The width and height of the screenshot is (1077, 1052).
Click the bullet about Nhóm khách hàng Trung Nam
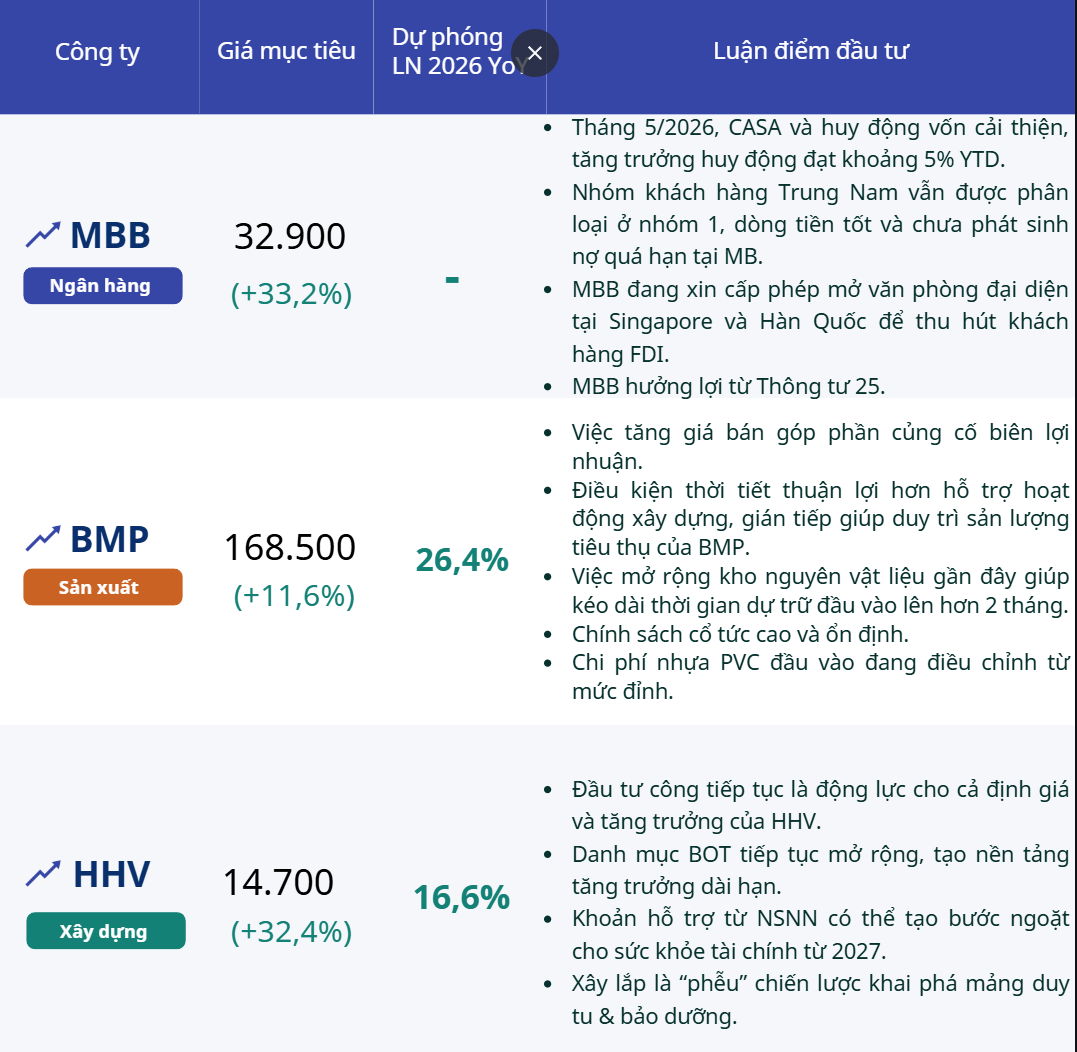pyautogui.click(x=819, y=225)
